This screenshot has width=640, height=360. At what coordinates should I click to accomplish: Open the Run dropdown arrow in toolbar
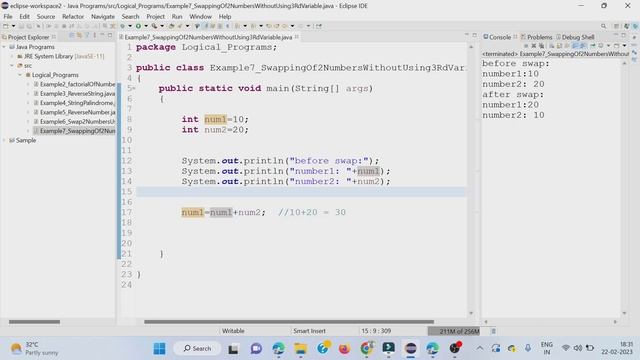click(146, 26)
